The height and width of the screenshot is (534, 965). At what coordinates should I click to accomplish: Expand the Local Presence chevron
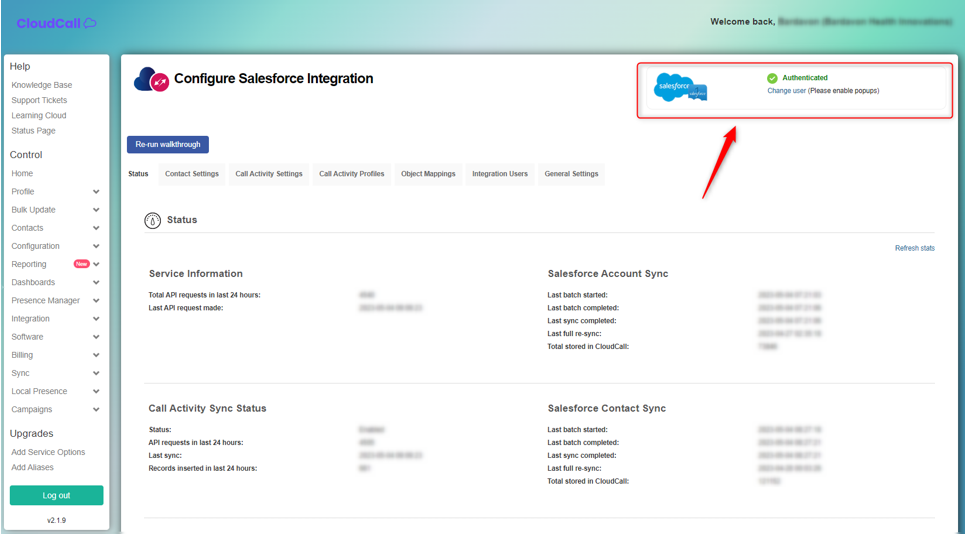[x=96, y=391]
